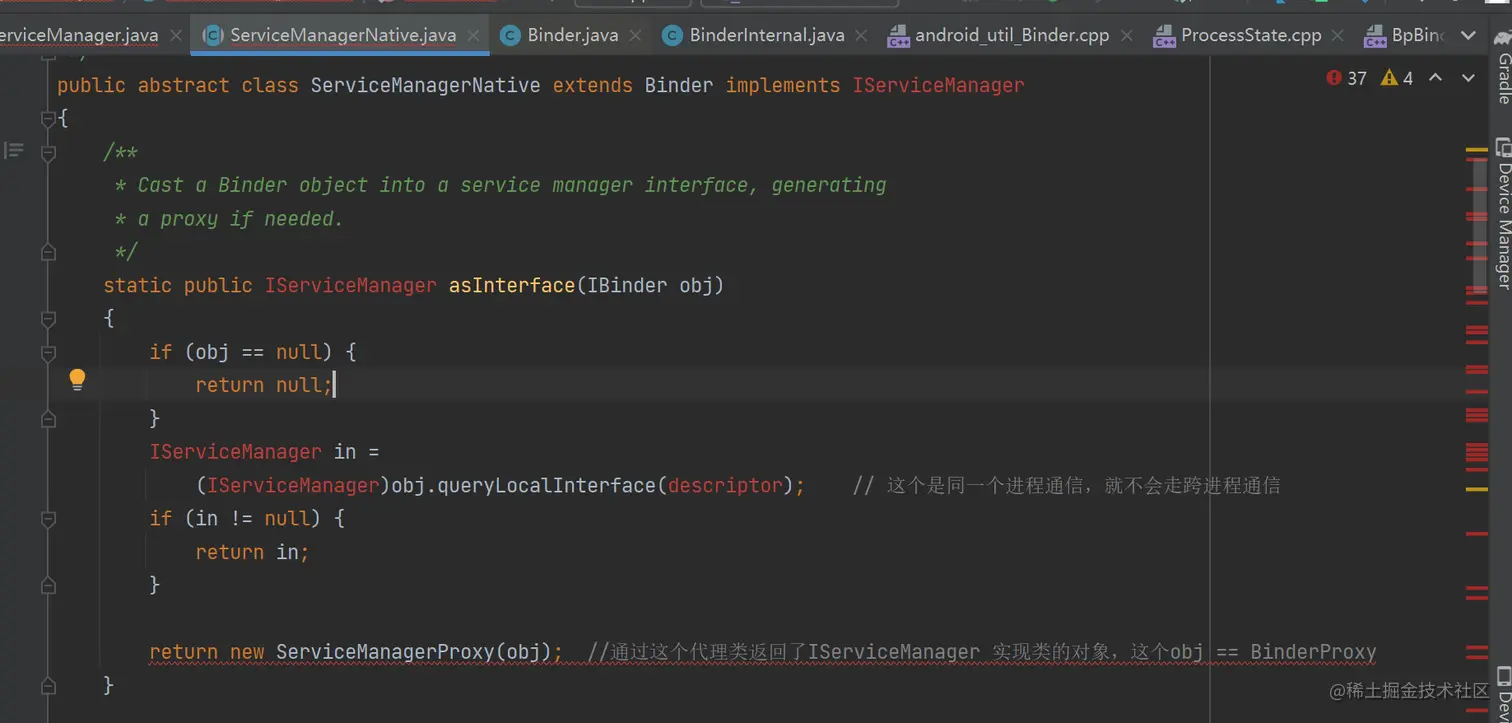Click fold end marker below 'return in;'
1512x723 pixels.
48,586
